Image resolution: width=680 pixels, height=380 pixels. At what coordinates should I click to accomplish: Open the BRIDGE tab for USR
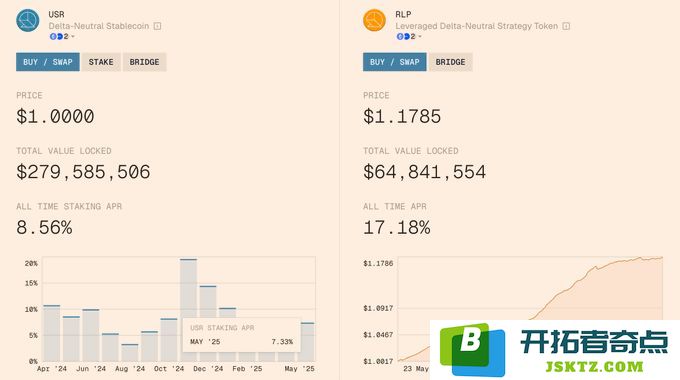pos(144,62)
